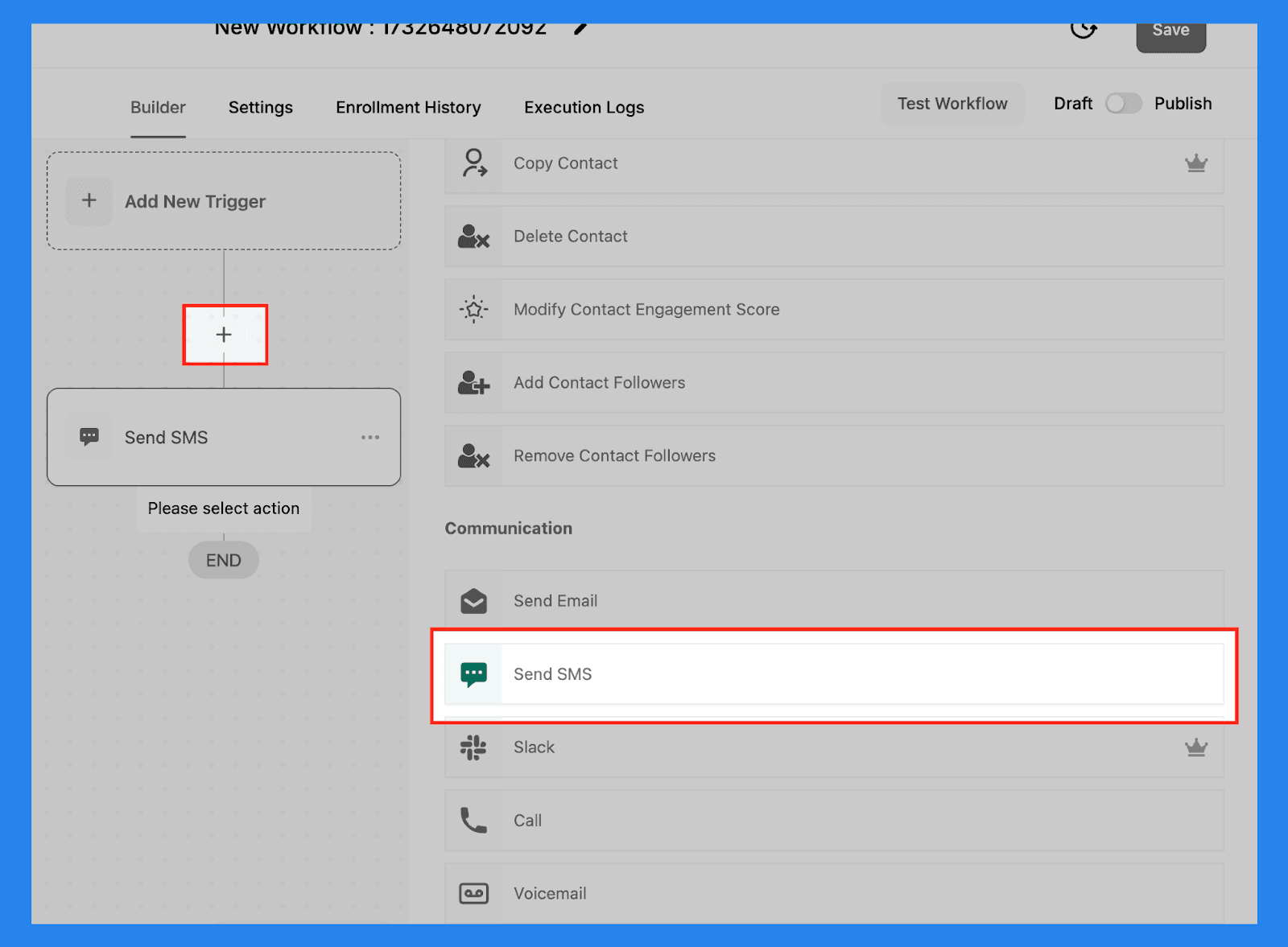The width and height of the screenshot is (1288, 947).
Task: Choose Modify Contact Engagement Score action
Action: [x=834, y=310]
